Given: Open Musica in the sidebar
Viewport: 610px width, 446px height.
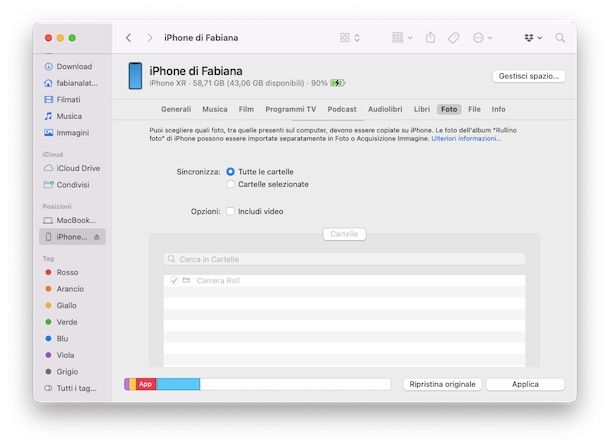Looking at the screenshot, I should [x=63, y=116].
